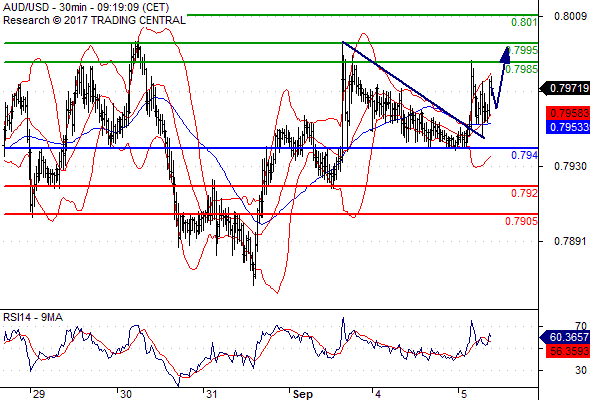Click the red 0.792 support label
590x400 pixels.
coord(524,193)
